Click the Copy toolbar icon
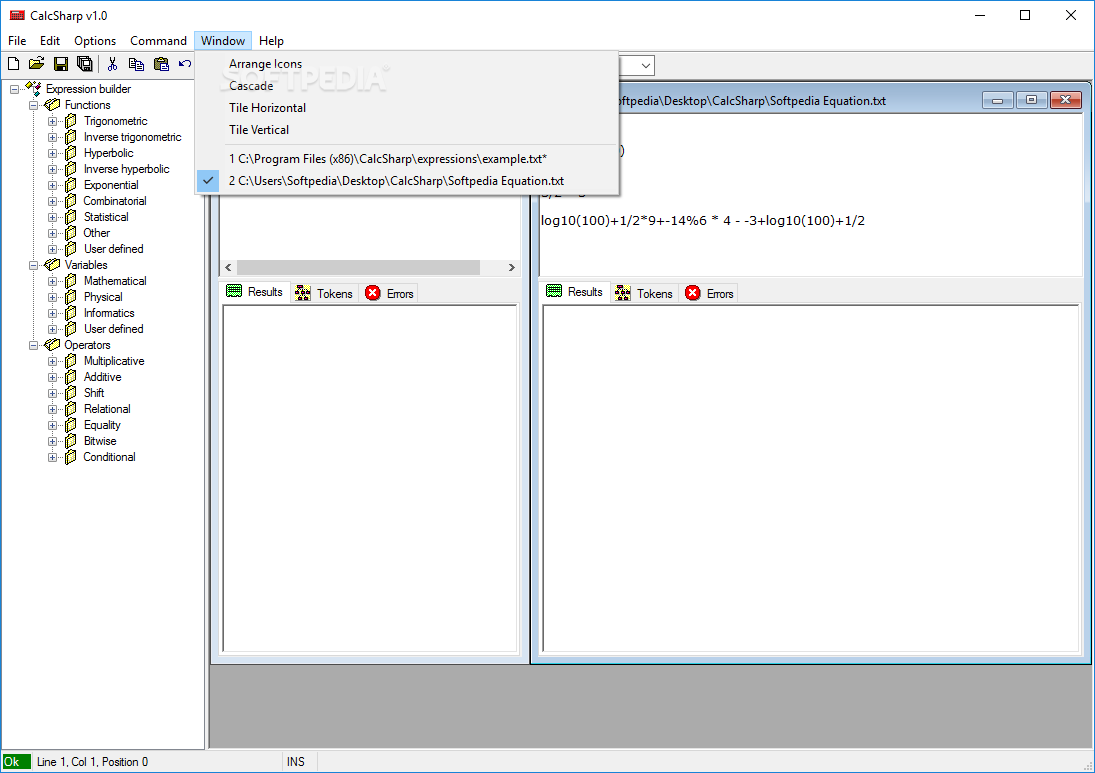 [136, 64]
